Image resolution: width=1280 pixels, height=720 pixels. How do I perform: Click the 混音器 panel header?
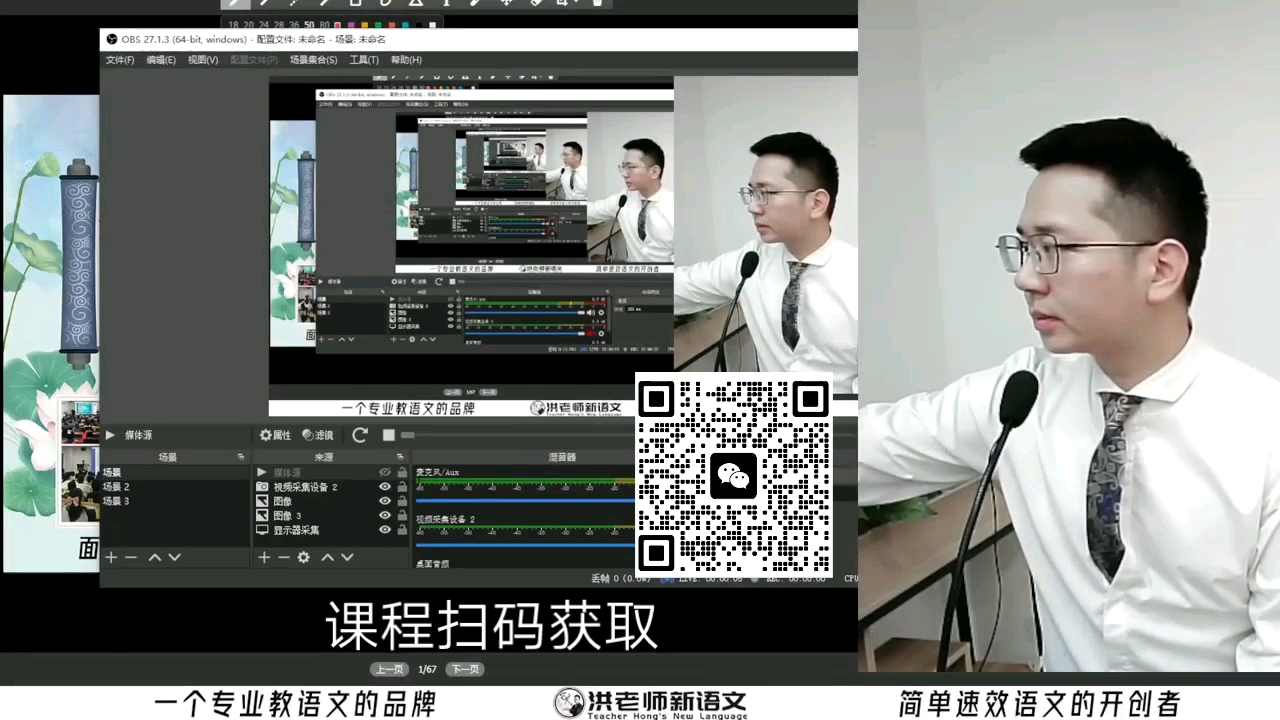(562, 457)
